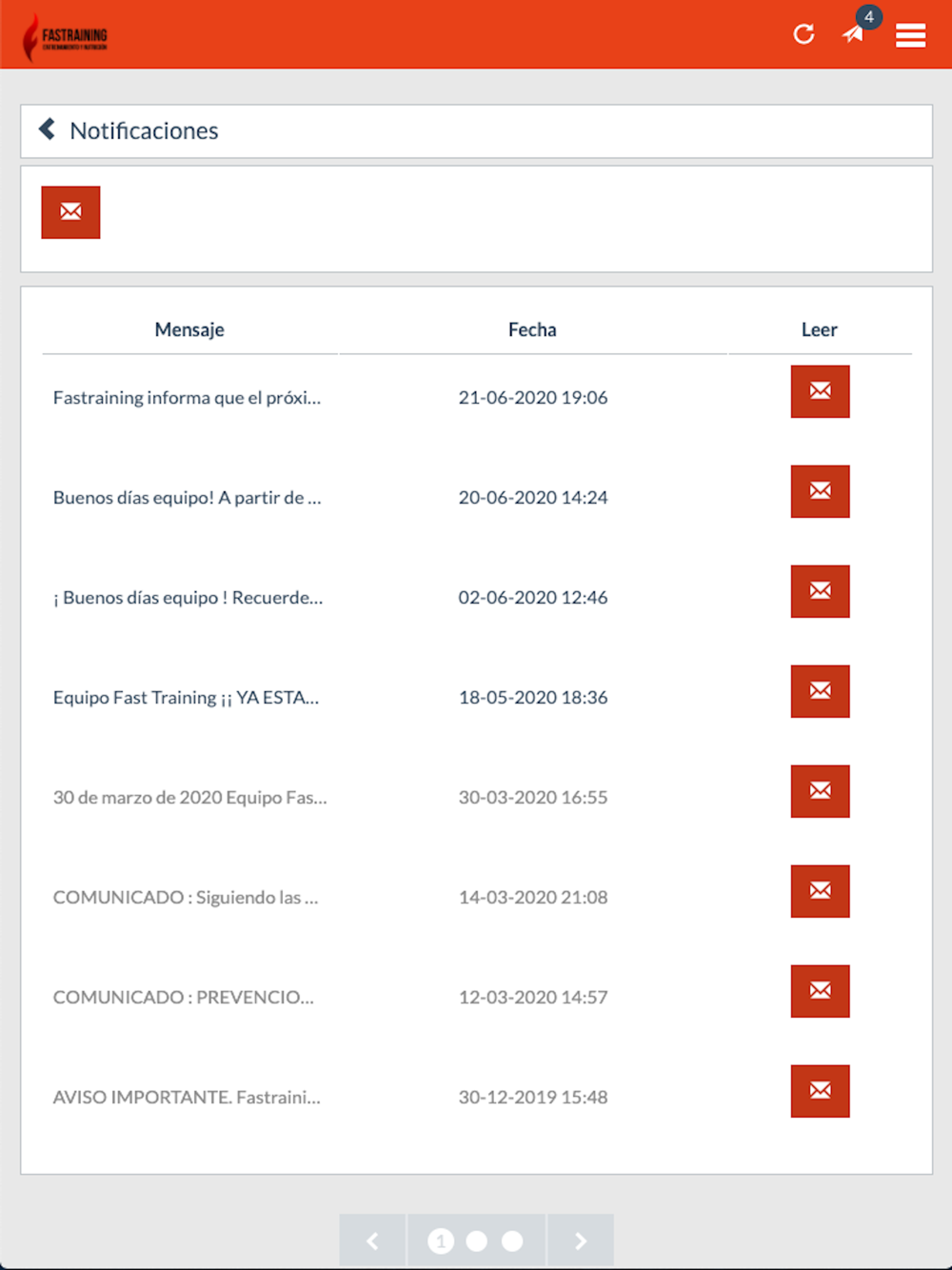Click the refresh icon in header

coord(804,34)
